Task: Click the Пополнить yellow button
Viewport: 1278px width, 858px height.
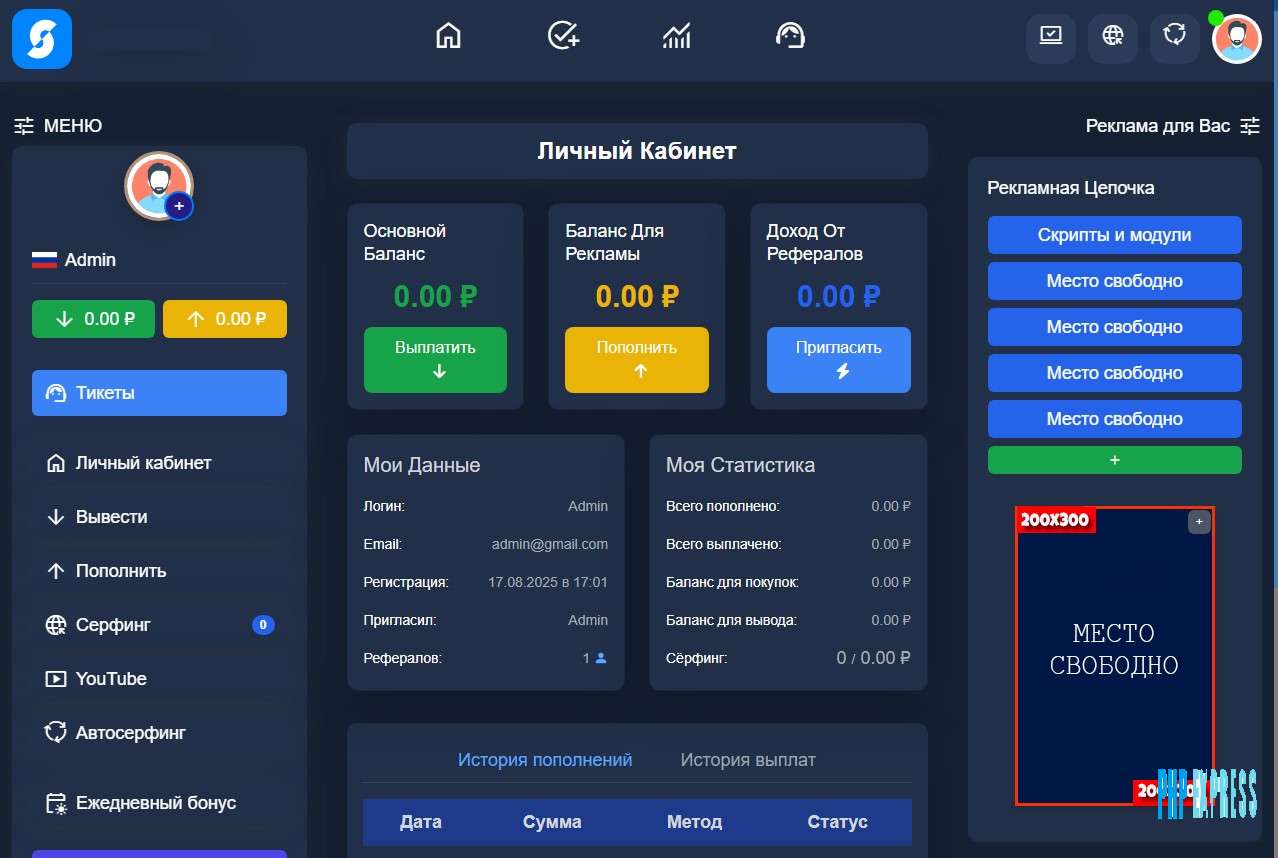Action: tap(637, 360)
